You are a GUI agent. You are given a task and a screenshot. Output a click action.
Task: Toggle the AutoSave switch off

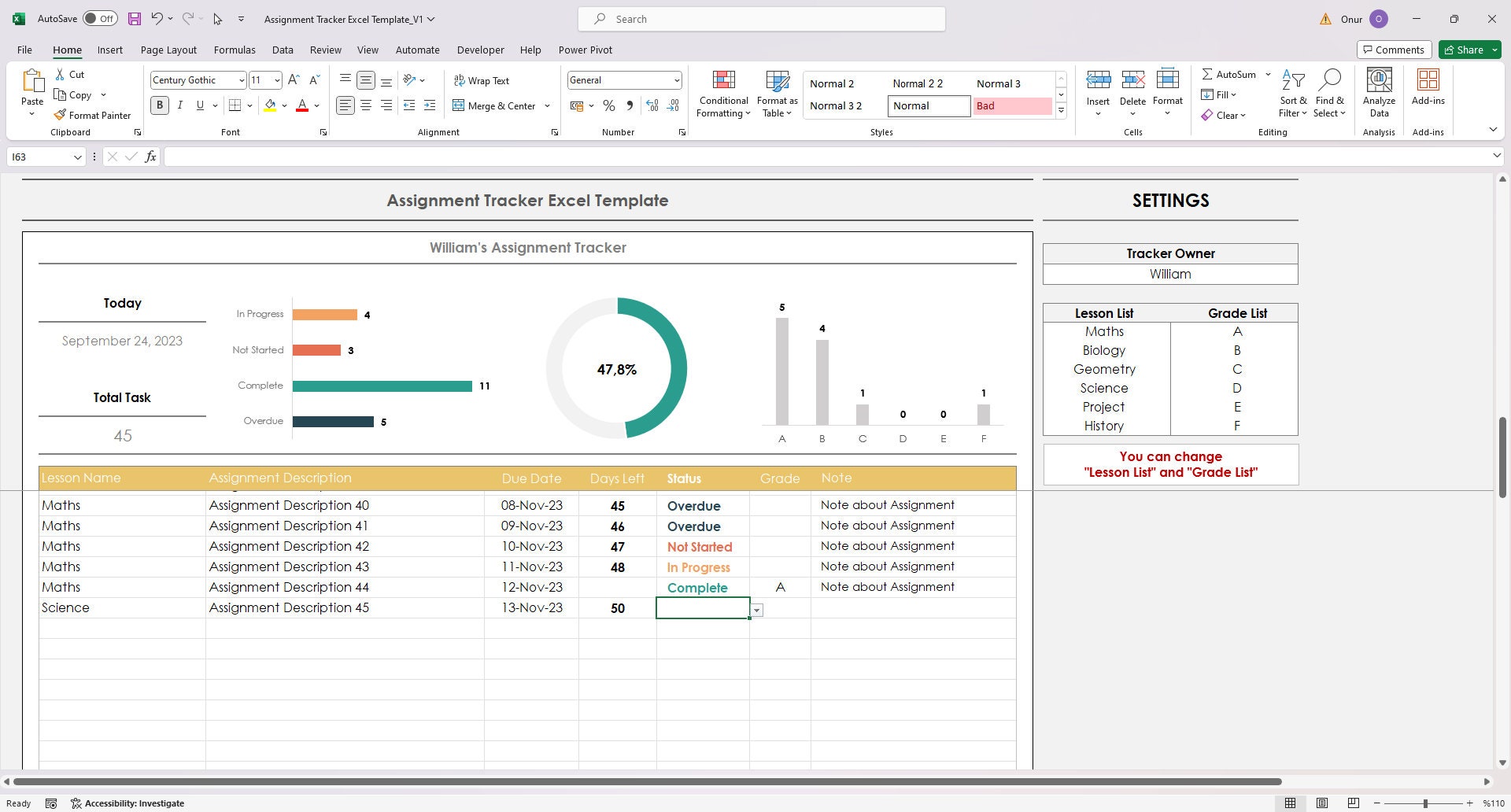click(x=101, y=17)
